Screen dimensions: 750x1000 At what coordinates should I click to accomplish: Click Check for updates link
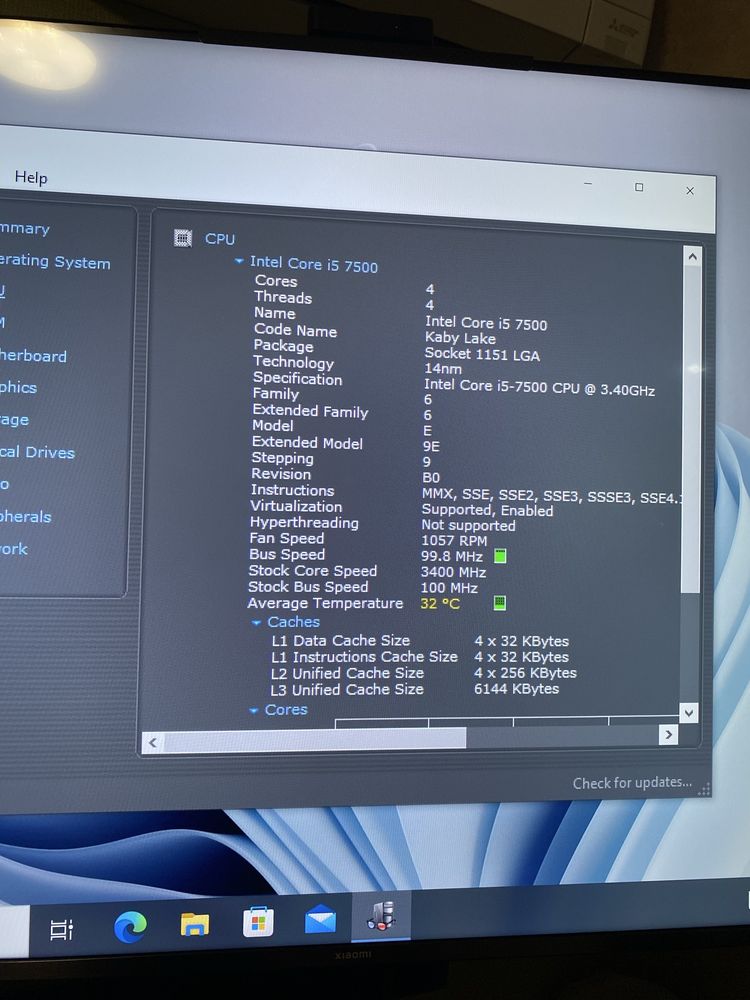coord(632,783)
